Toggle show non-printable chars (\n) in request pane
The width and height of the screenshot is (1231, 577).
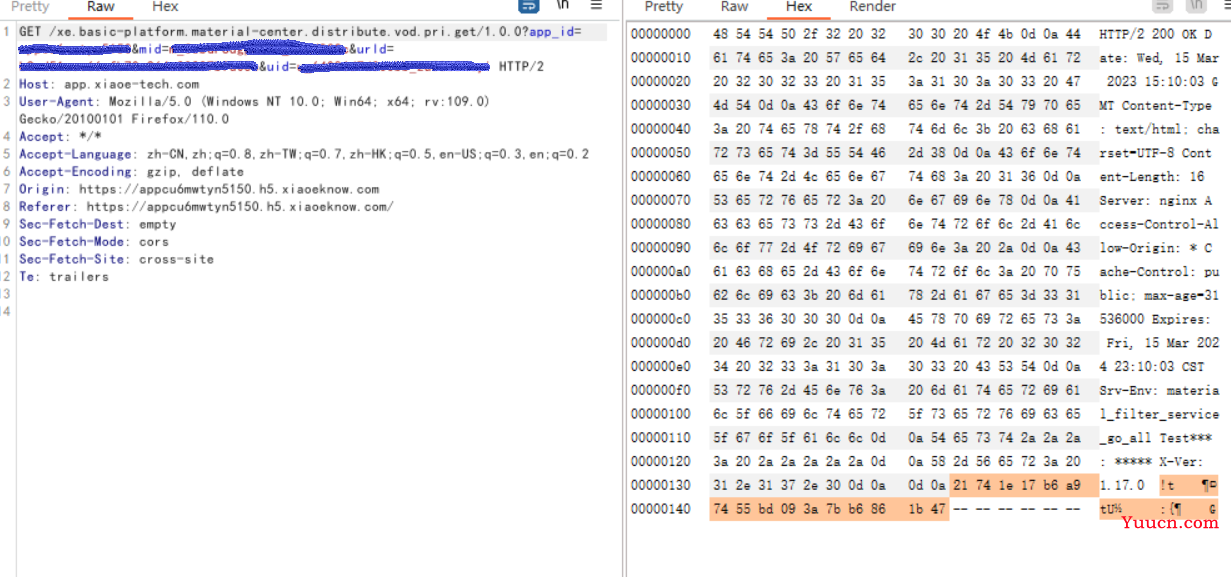pos(563,5)
